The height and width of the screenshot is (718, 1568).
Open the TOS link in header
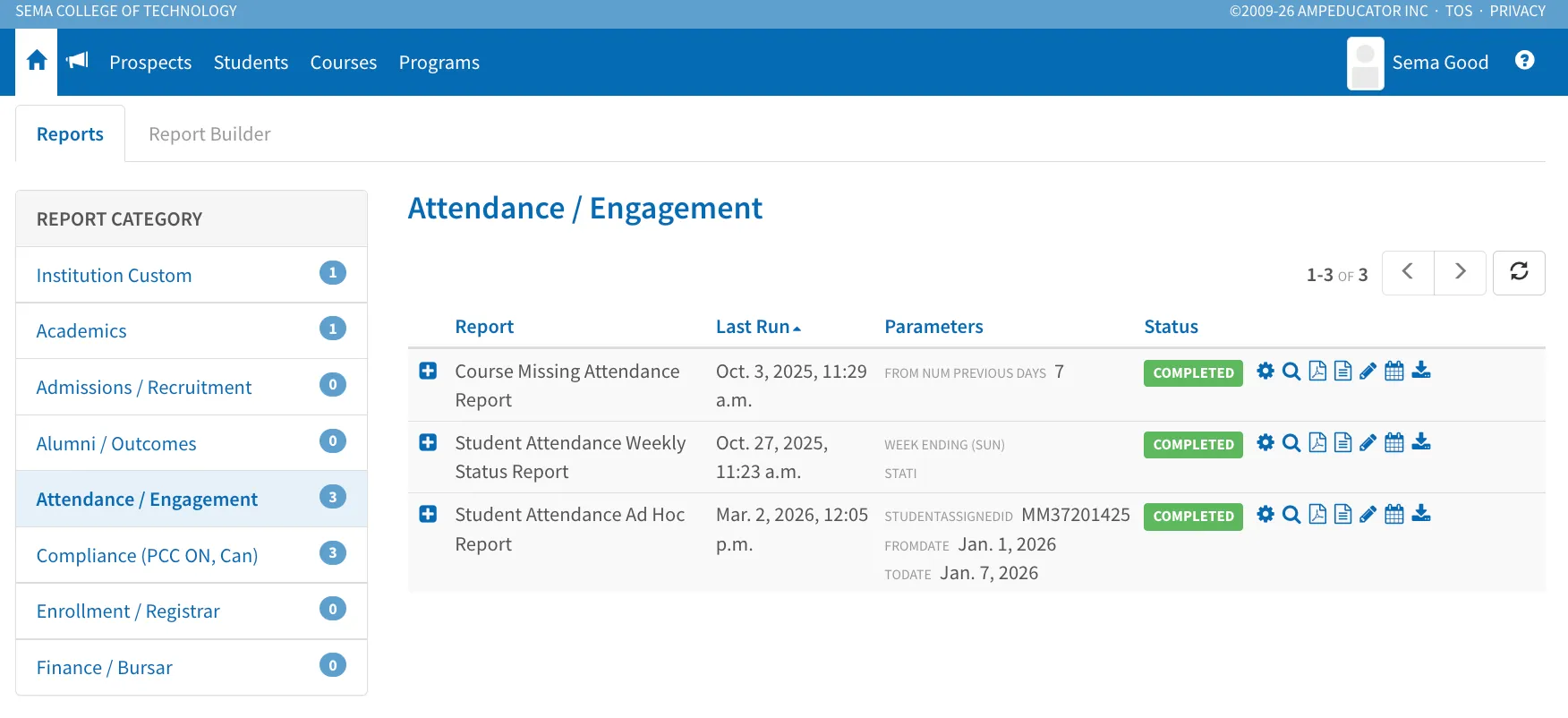pos(1459,11)
